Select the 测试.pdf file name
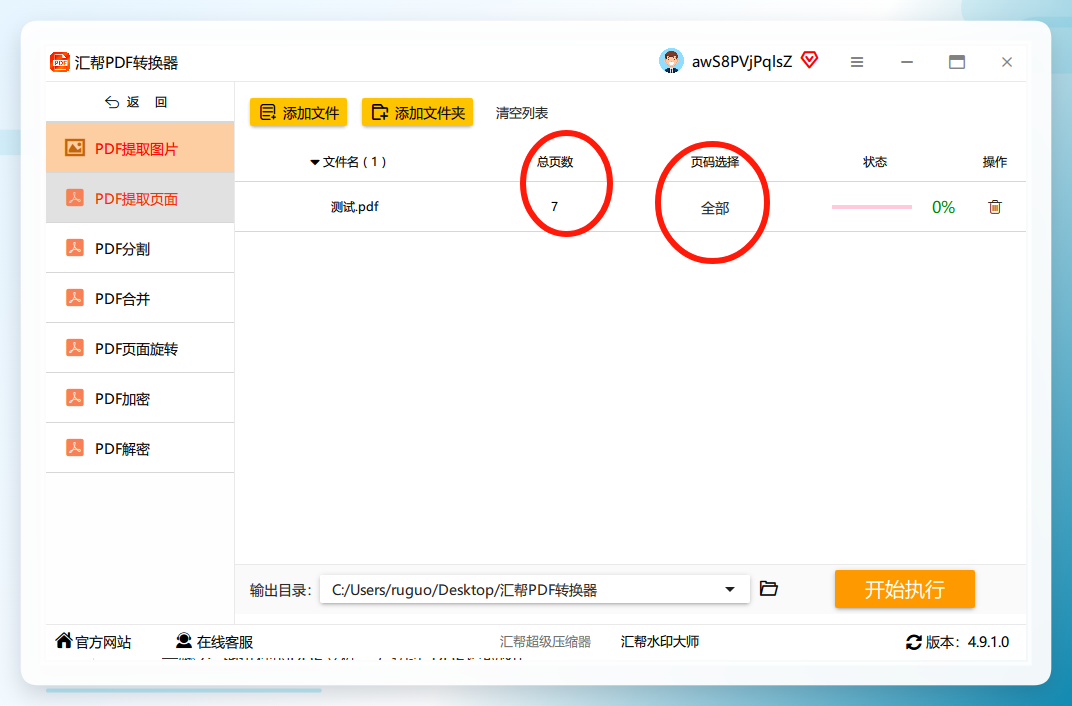 (x=355, y=206)
